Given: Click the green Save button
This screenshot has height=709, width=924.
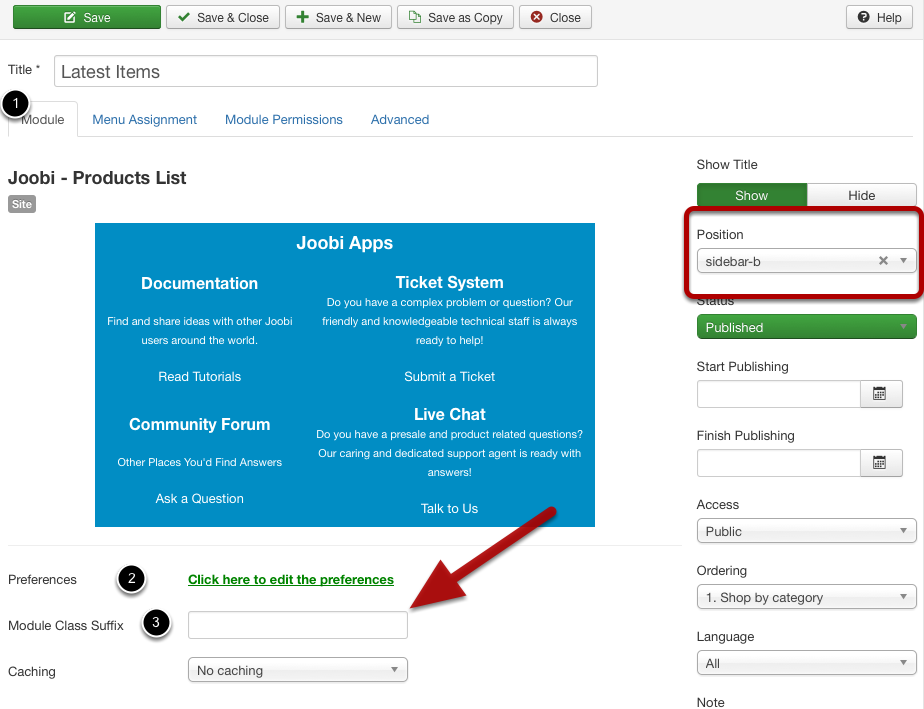Looking at the screenshot, I should coord(87,17).
